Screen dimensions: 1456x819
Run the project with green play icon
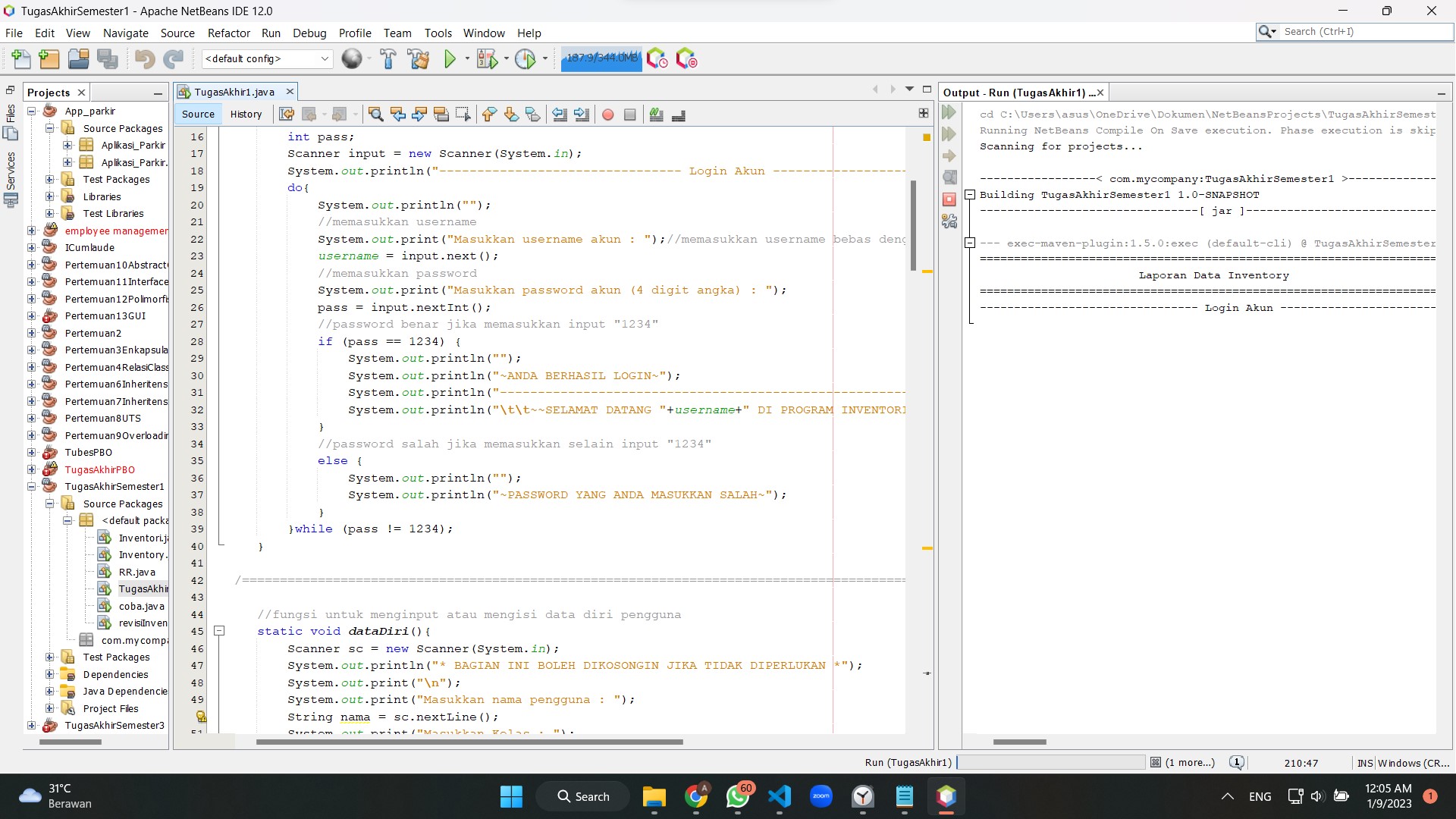click(x=450, y=58)
